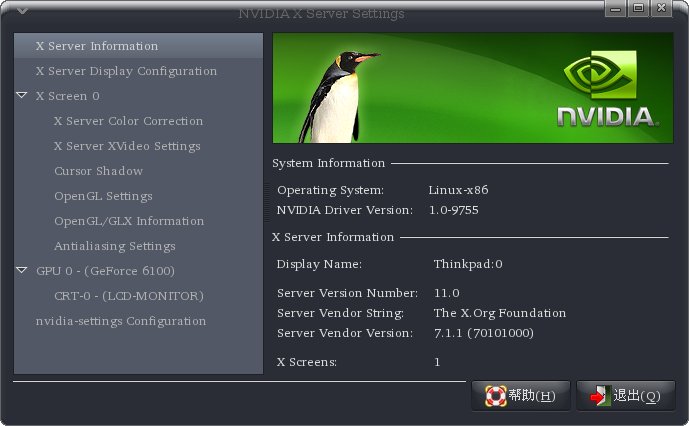Viewport: 689px width, 426px height.
Task: Click the Quit (退出) button
Action: tap(626, 396)
